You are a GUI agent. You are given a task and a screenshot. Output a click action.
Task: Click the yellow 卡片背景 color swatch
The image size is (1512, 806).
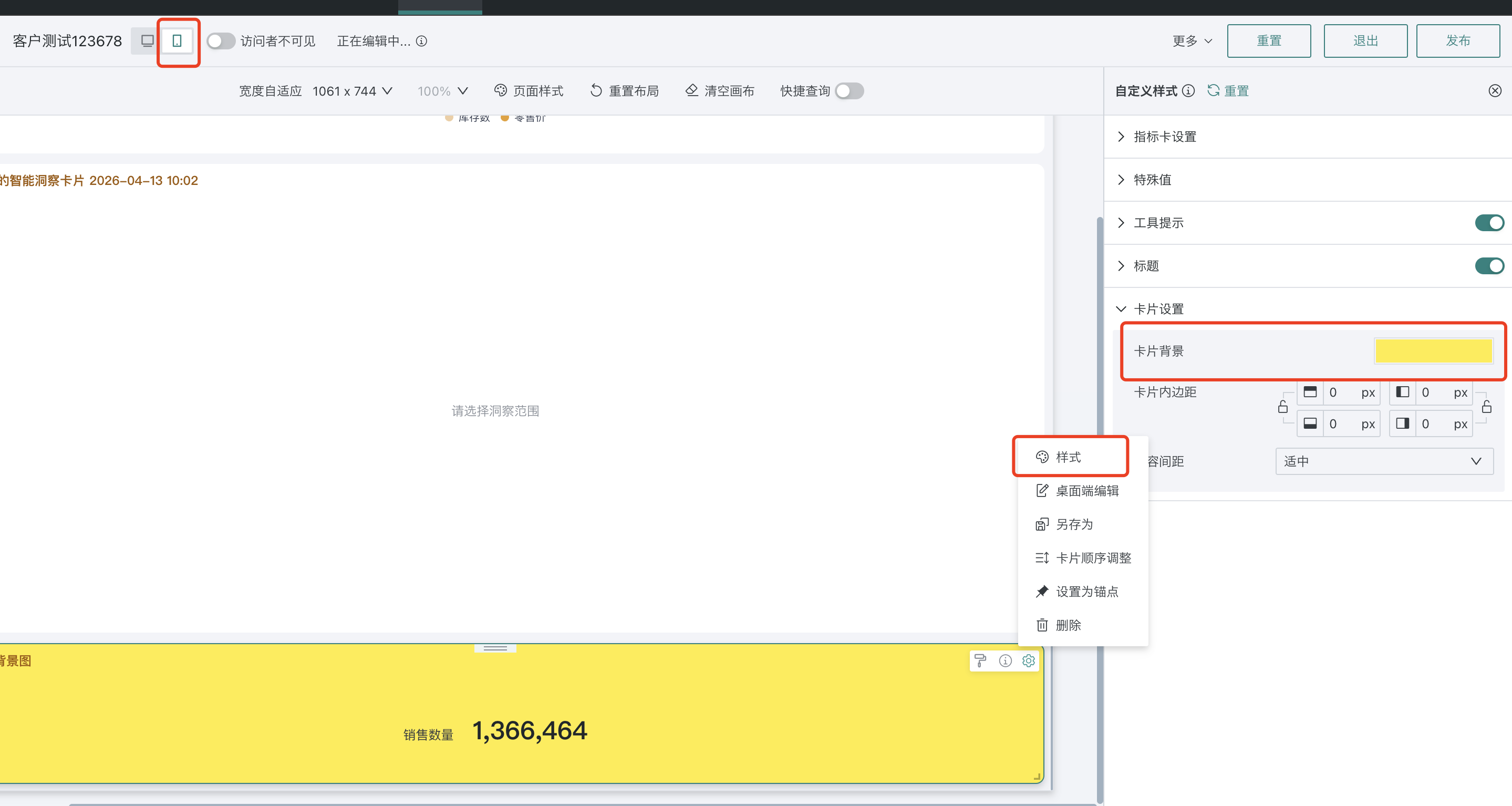1434,350
